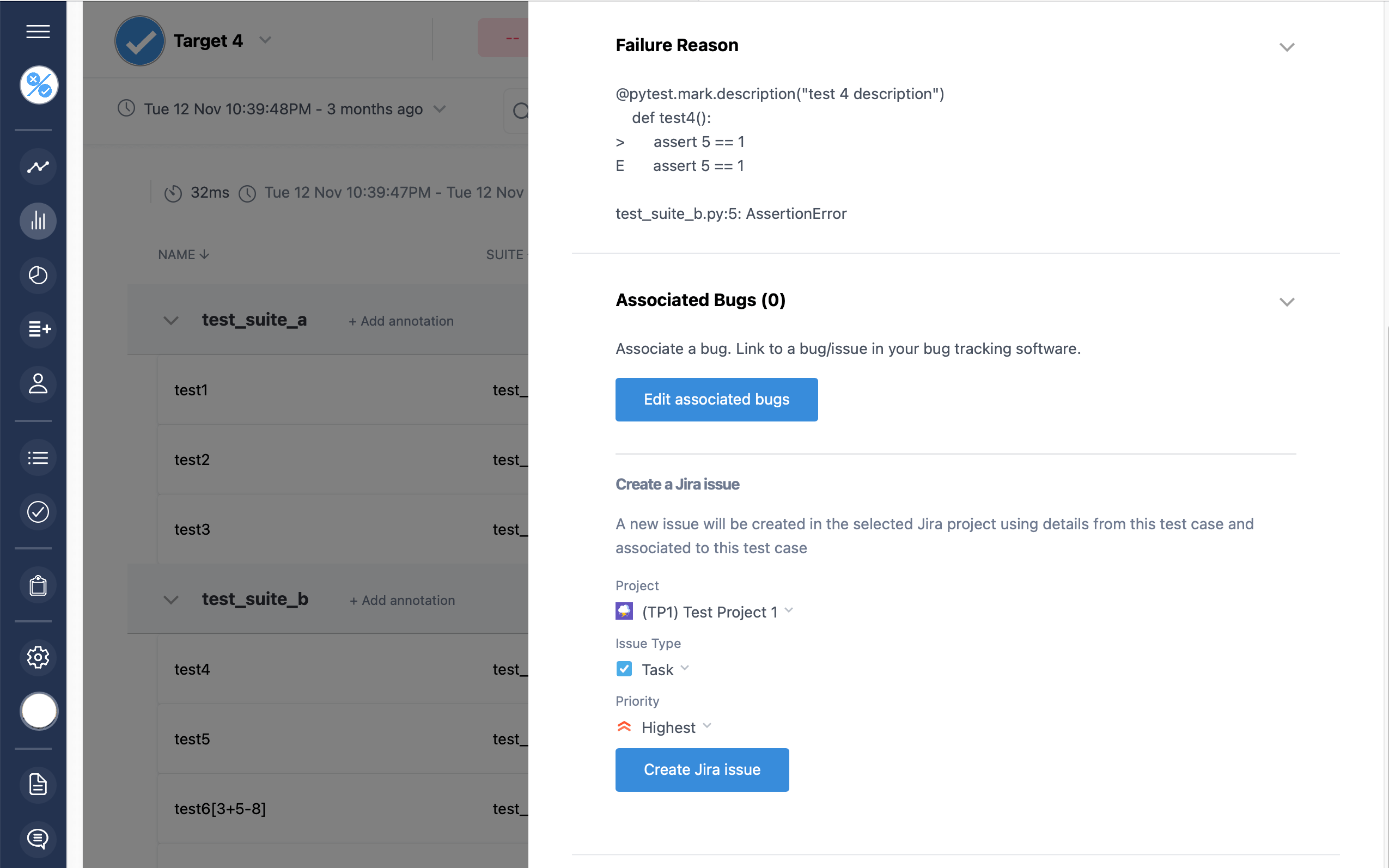Select the test3 row

(x=343, y=529)
